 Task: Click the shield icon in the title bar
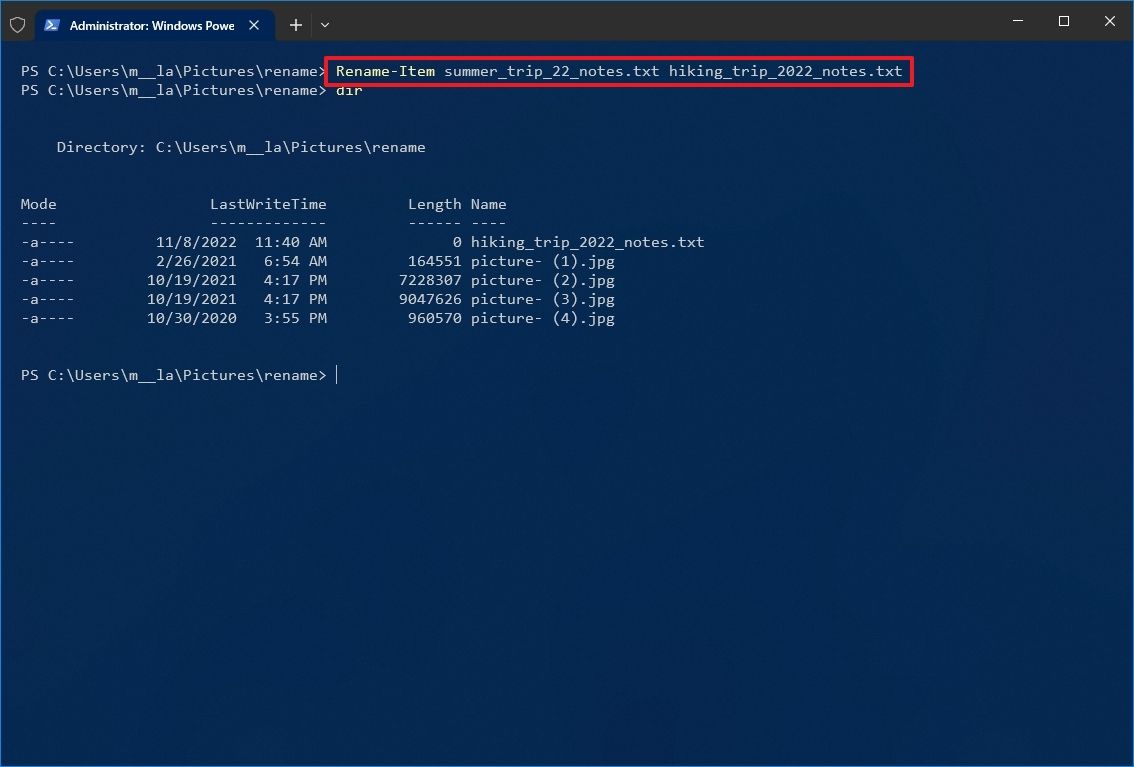pyautogui.click(x=17, y=25)
